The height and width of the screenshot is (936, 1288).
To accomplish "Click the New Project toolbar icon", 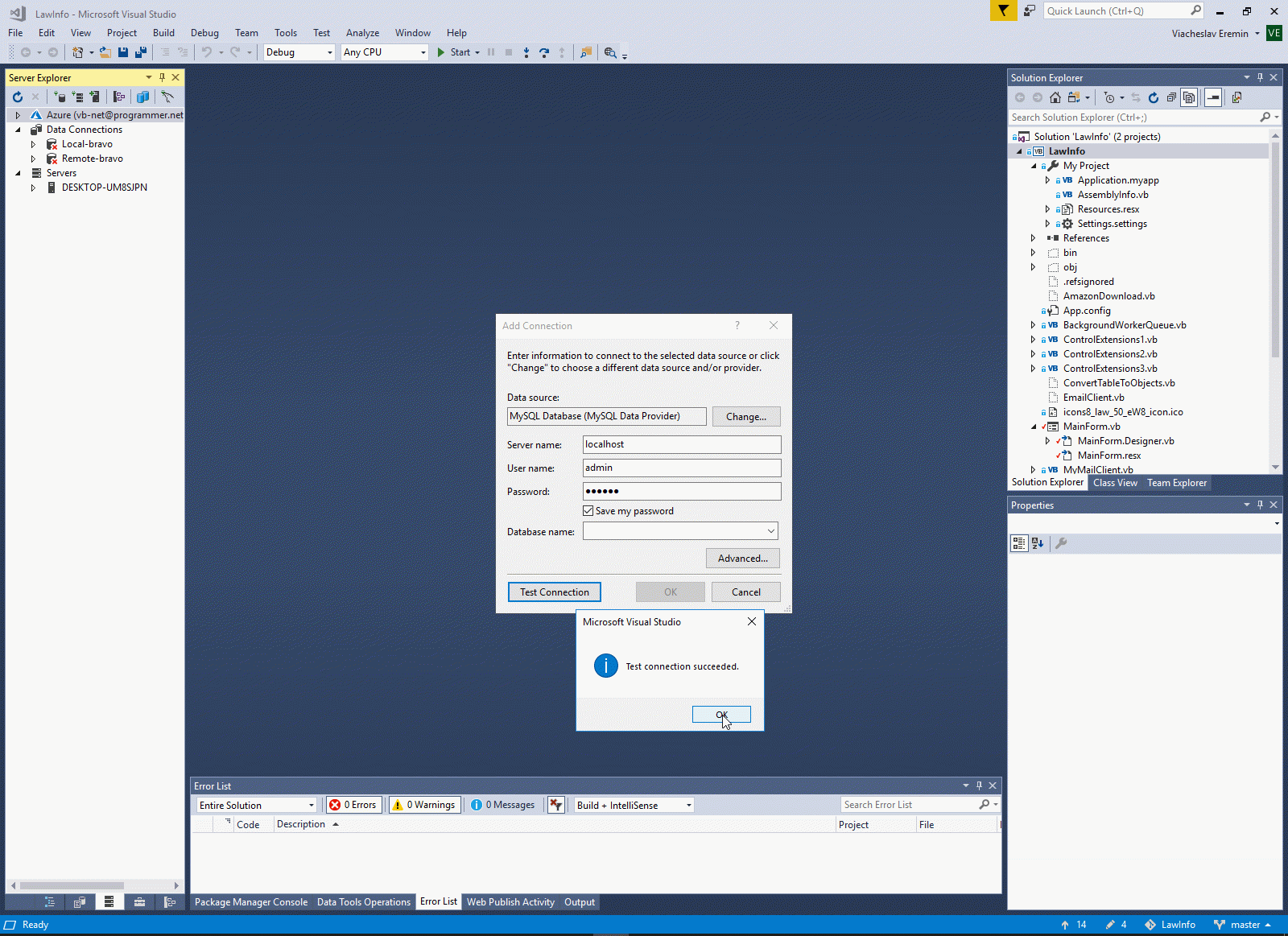I will pyautogui.click(x=77, y=52).
